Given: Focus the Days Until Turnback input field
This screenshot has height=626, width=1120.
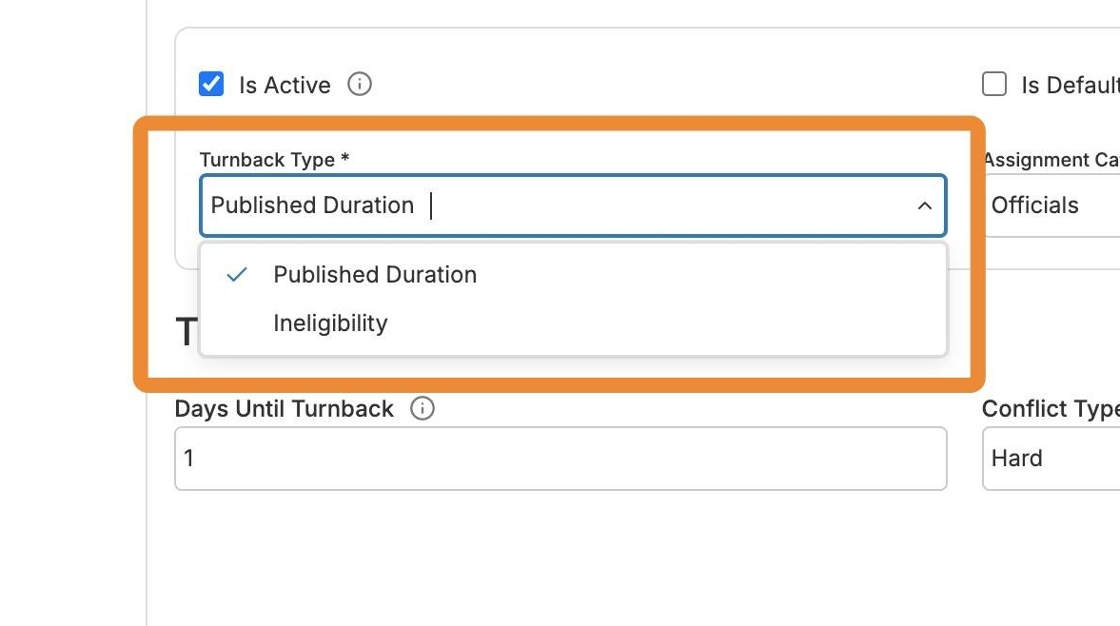Looking at the screenshot, I should click(x=560, y=459).
